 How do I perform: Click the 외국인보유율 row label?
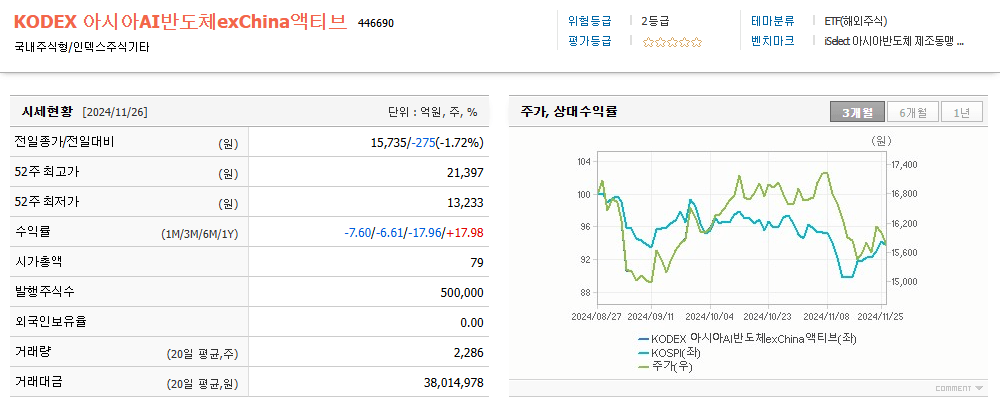pos(50,322)
